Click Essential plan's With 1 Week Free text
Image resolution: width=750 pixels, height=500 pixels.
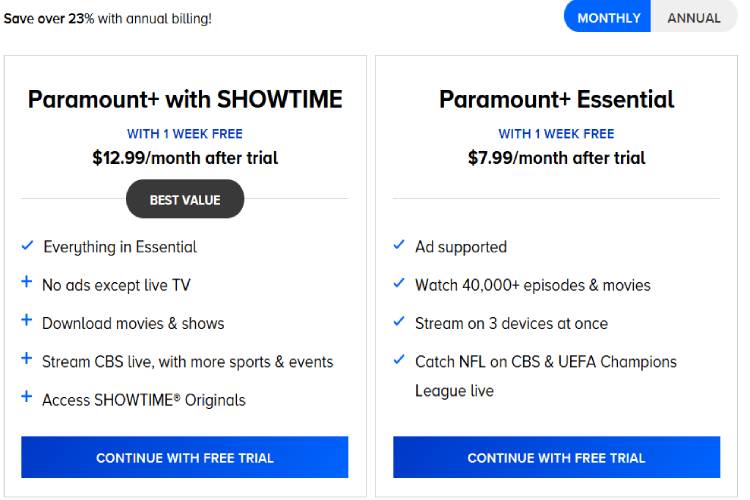556,134
